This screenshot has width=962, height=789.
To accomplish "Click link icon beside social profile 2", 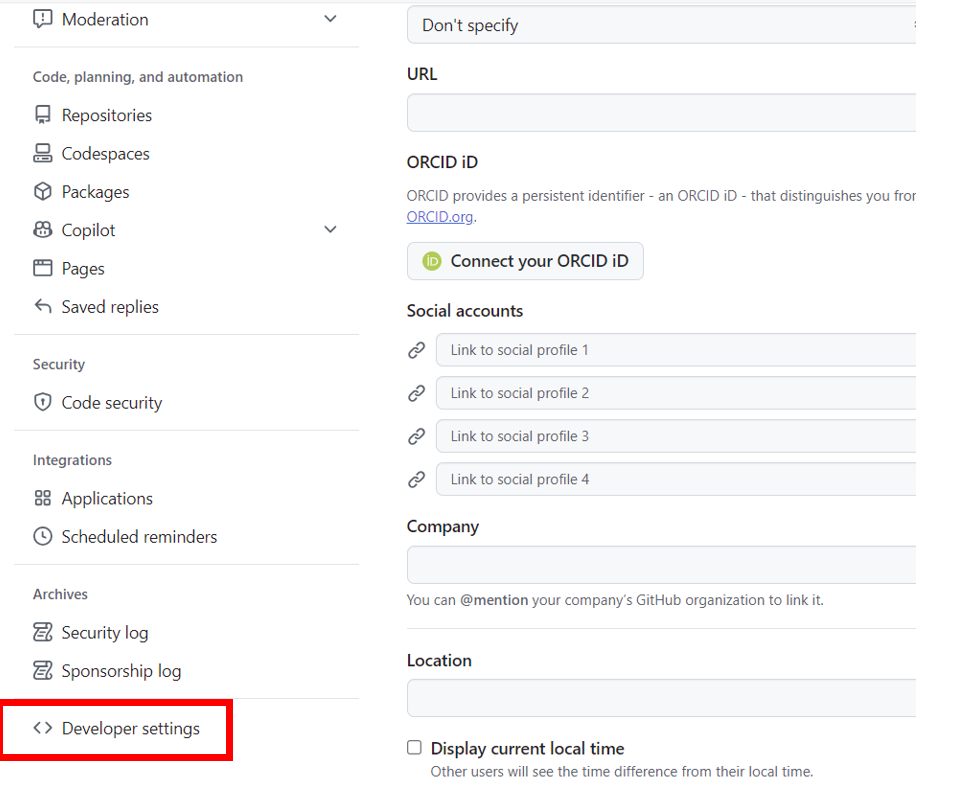I will pos(417,393).
